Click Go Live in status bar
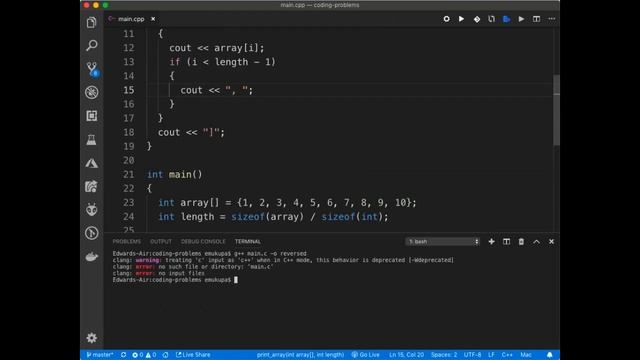 coord(366,355)
